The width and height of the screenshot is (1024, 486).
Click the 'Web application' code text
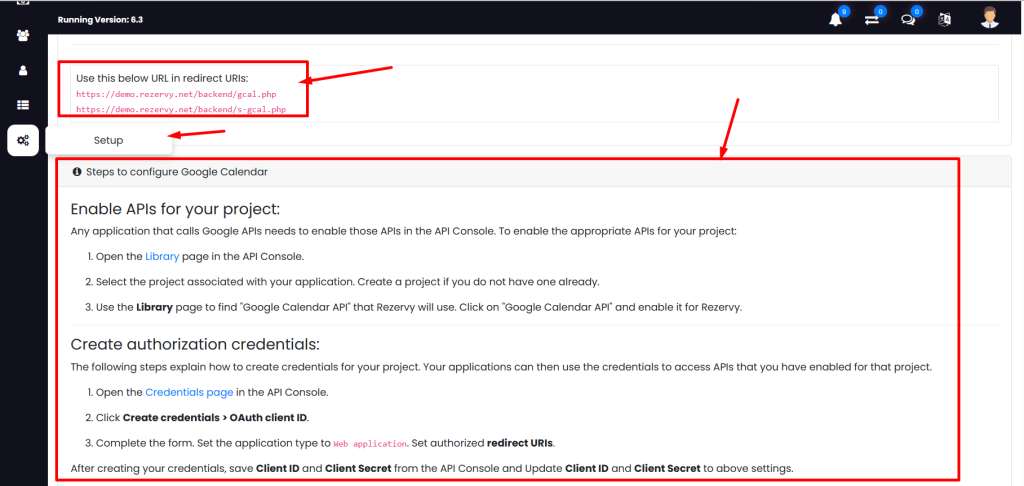(x=370, y=444)
